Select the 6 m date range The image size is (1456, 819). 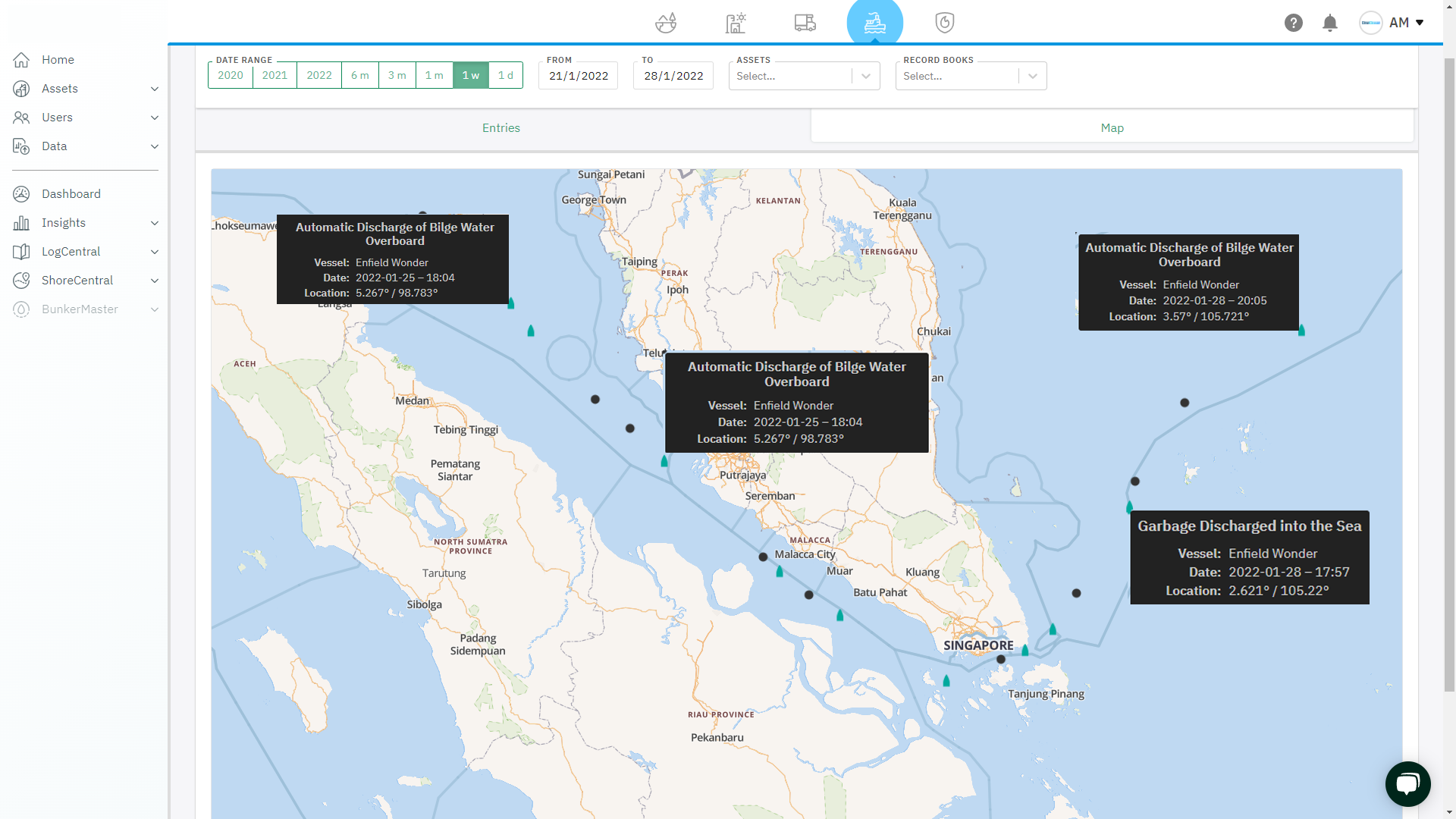[x=360, y=75]
